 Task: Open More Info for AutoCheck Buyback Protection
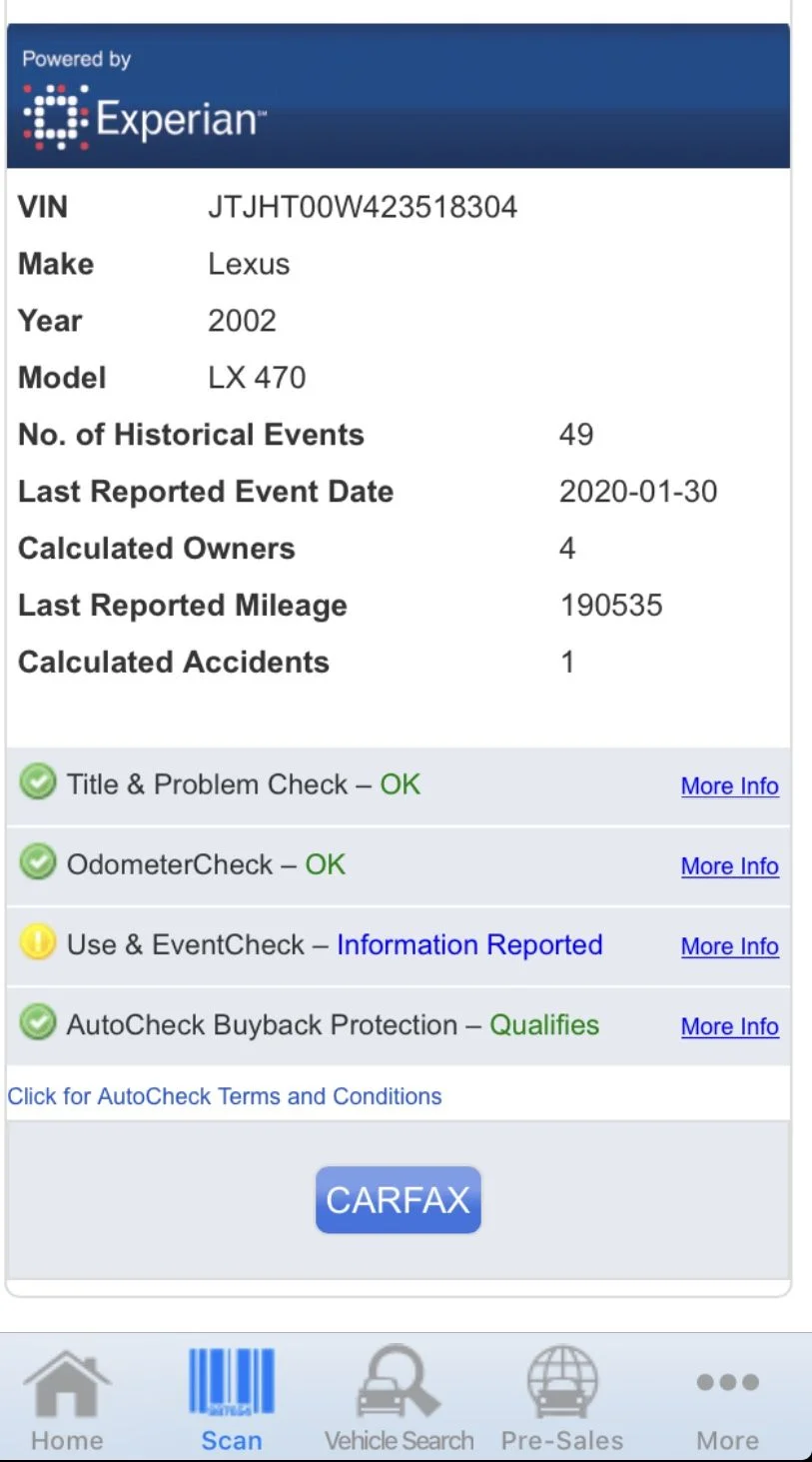point(730,1026)
